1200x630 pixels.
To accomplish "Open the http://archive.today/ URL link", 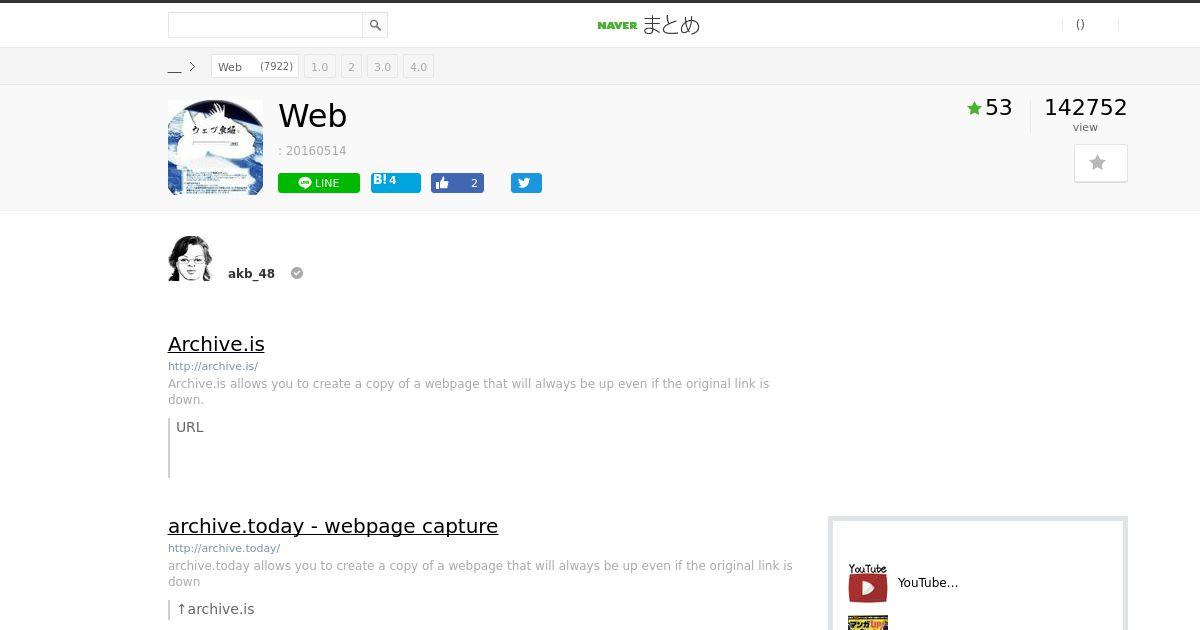I will coord(224,548).
